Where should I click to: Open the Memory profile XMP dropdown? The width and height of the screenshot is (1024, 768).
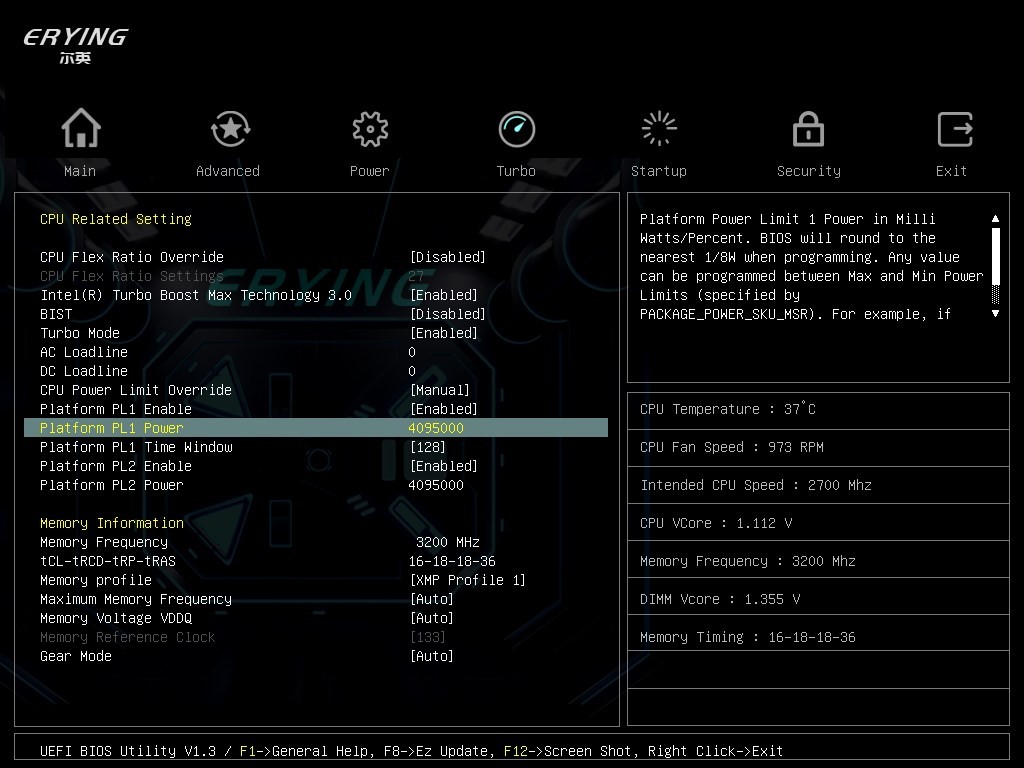467,580
